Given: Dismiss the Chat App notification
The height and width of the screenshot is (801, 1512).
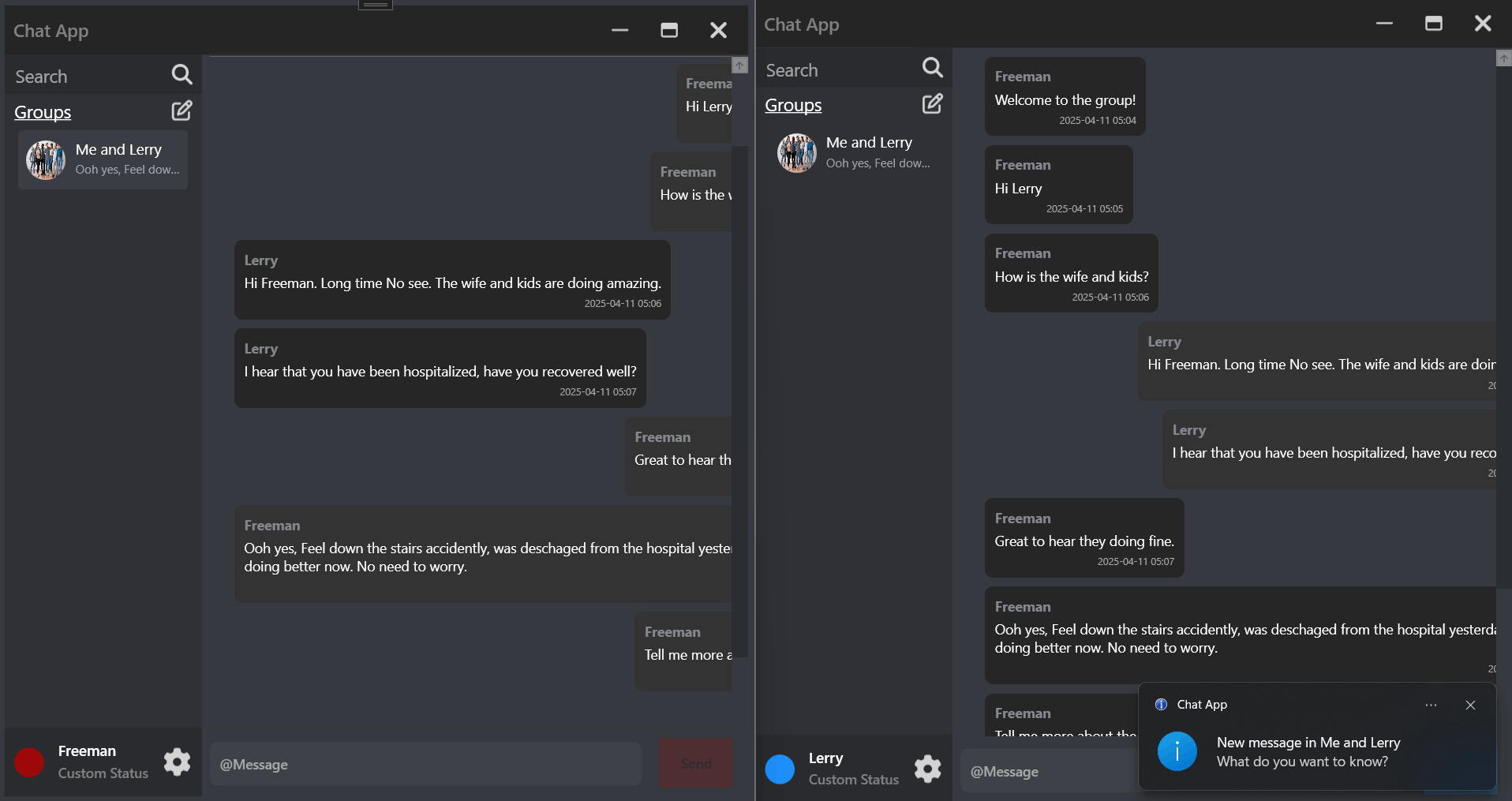Looking at the screenshot, I should coord(1469,706).
